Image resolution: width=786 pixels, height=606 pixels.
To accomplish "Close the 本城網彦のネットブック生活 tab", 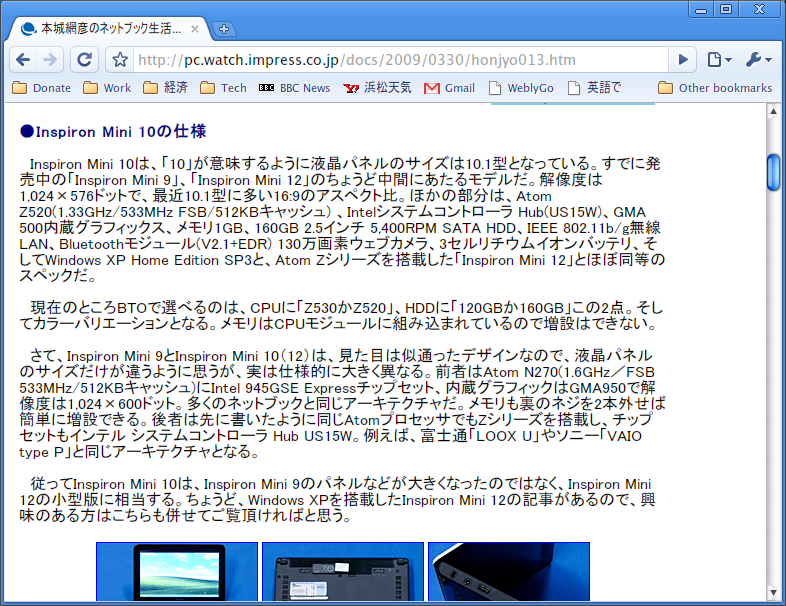I will (x=194, y=29).
